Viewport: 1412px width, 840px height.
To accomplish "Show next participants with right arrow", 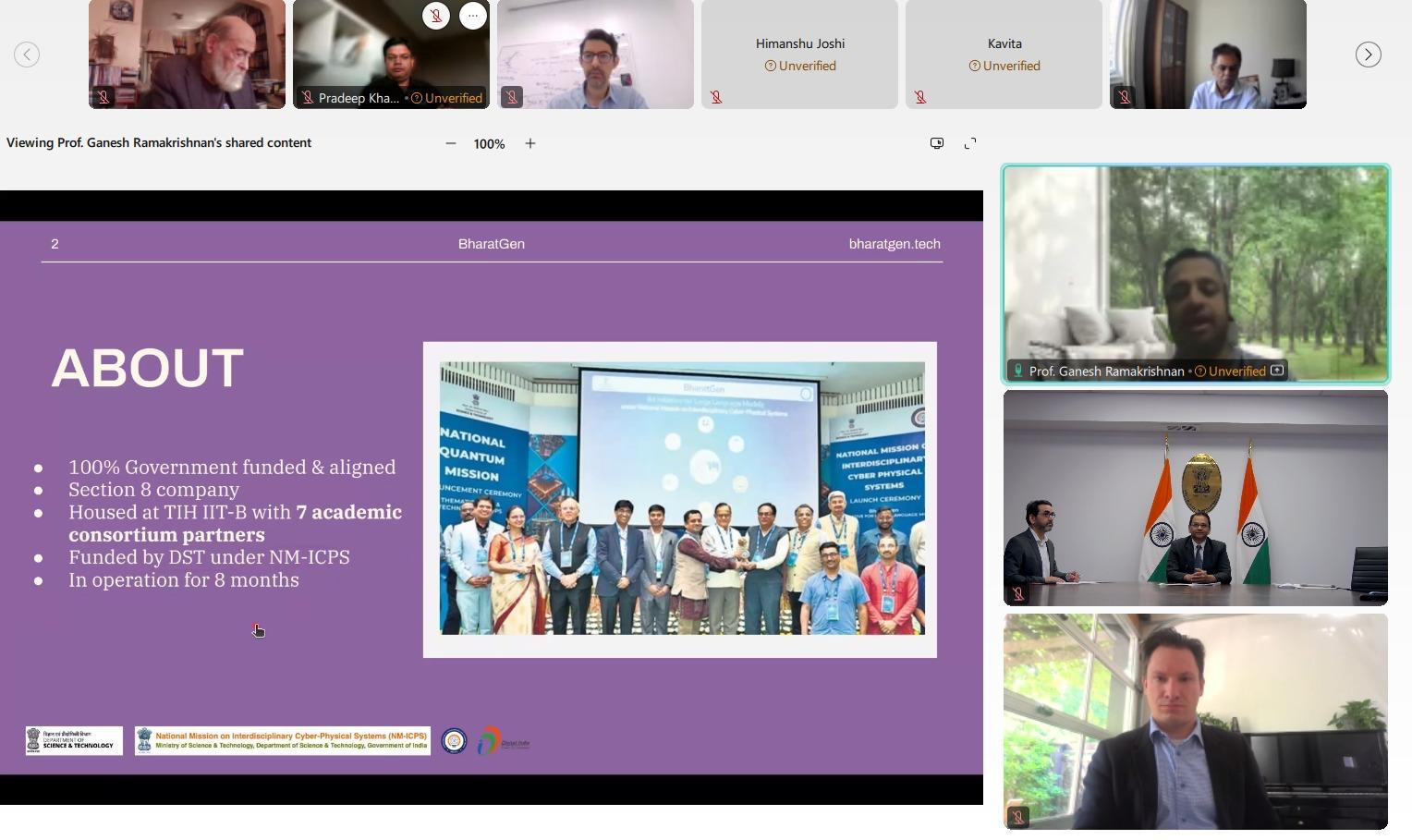I will 1368,55.
